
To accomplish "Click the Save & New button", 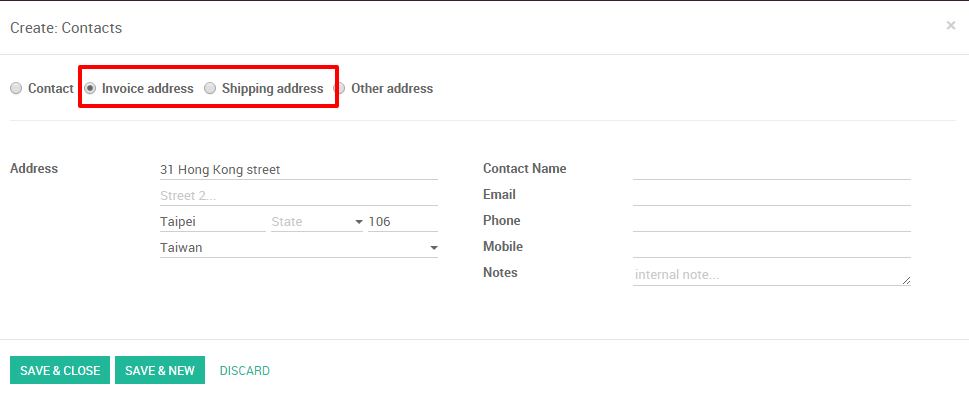I will click(x=160, y=370).
